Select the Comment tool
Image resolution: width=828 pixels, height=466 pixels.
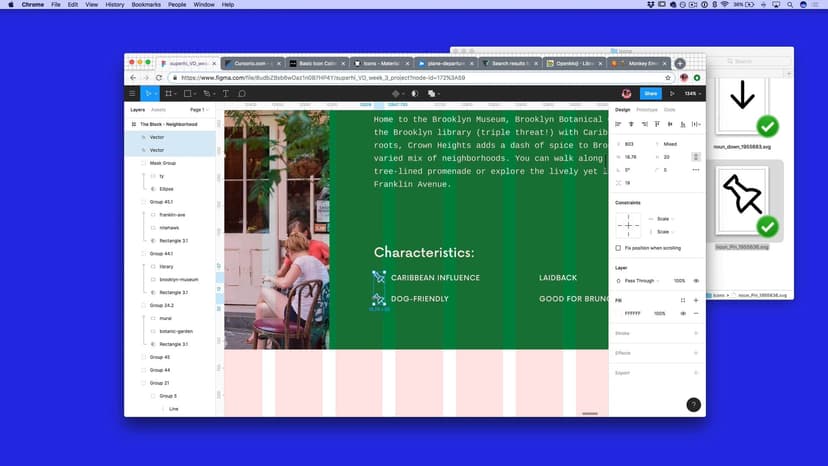point(242,94)
